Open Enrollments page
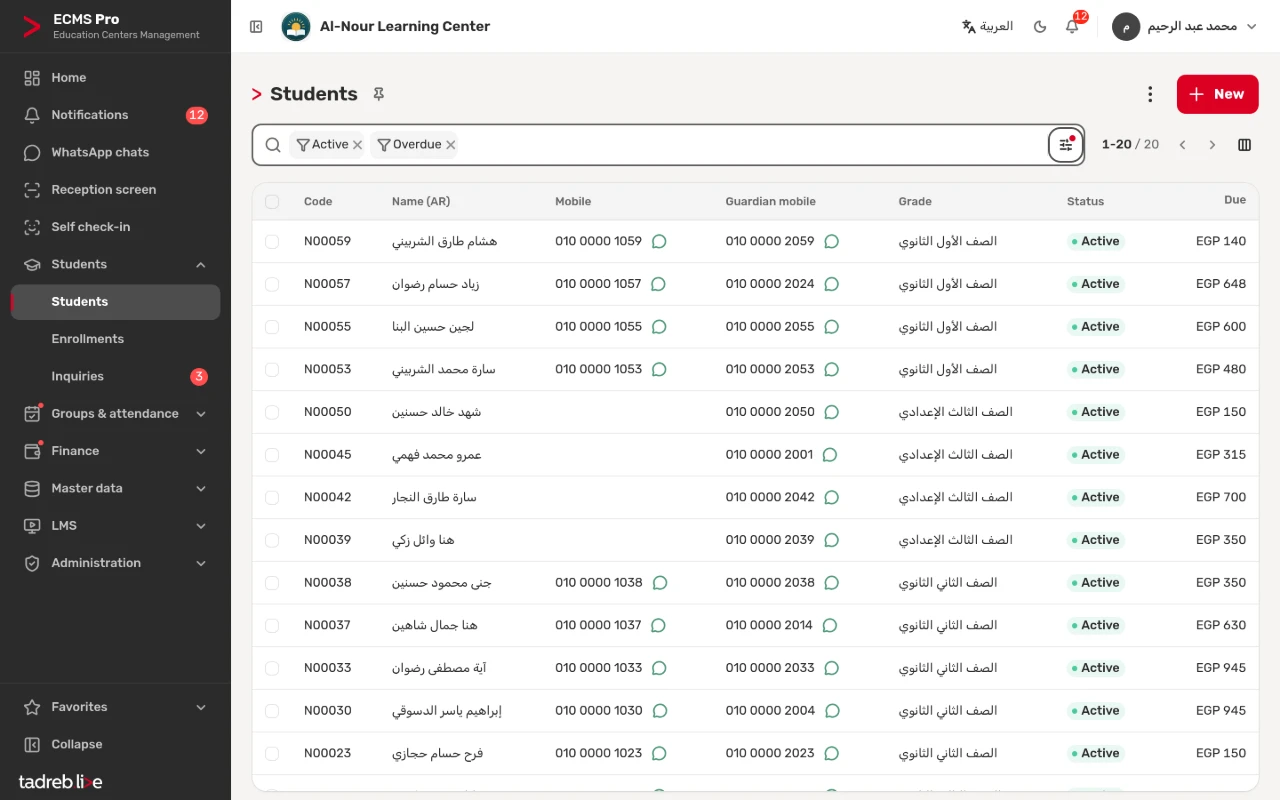The width and height of the screenshot is (1280, 800). click(x=115, y=339)
